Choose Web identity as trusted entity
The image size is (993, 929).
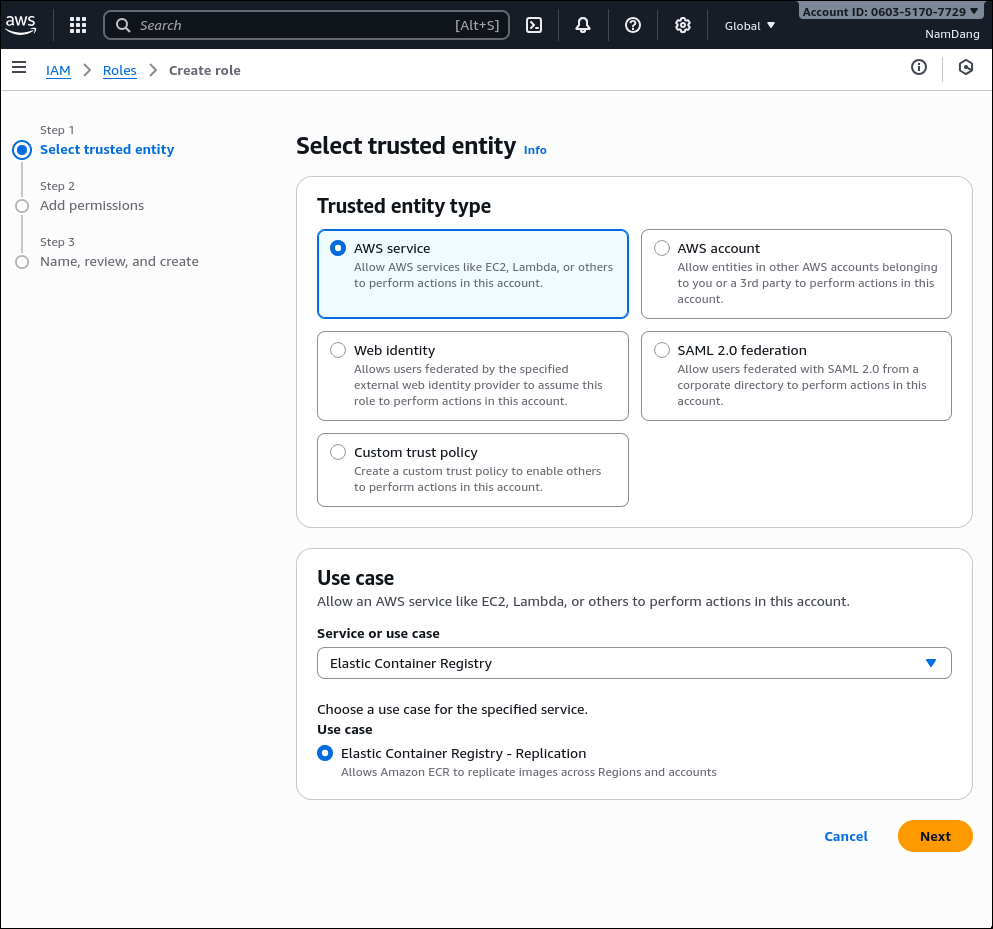tap(338, 350)
